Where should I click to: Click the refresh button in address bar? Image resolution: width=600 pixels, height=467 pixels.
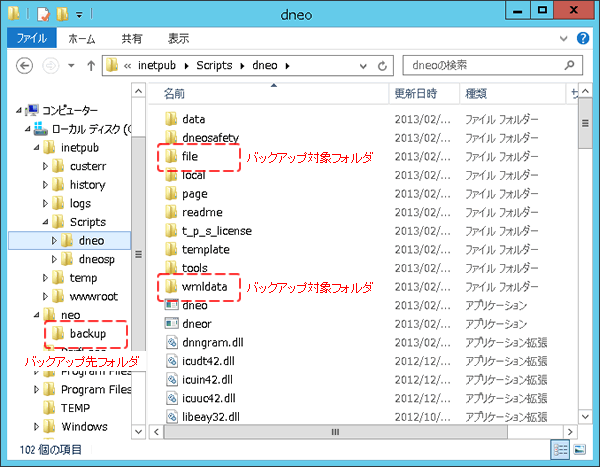click(383, 66)
